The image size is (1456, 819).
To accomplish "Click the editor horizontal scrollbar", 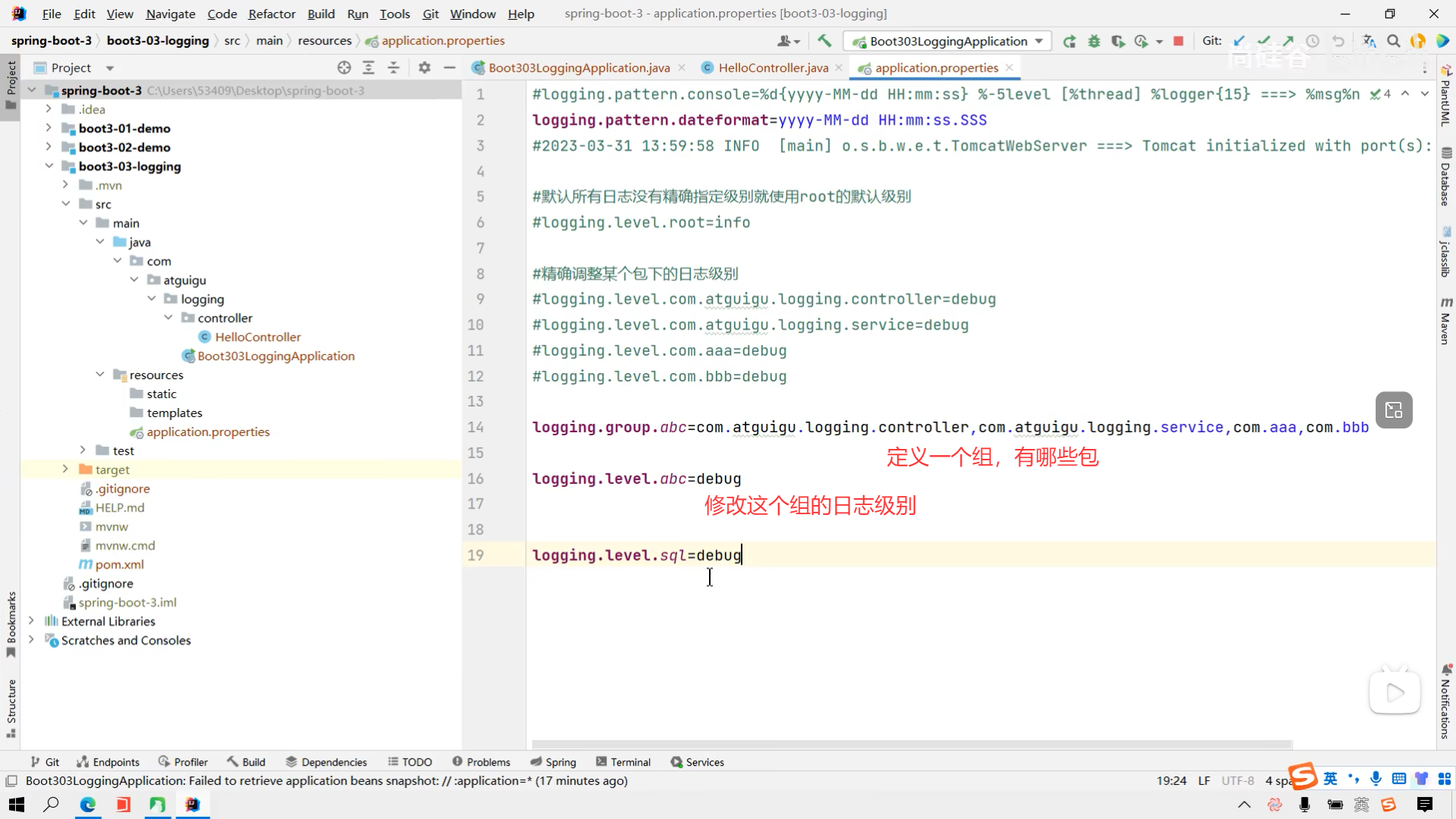I will click(910, 745).
